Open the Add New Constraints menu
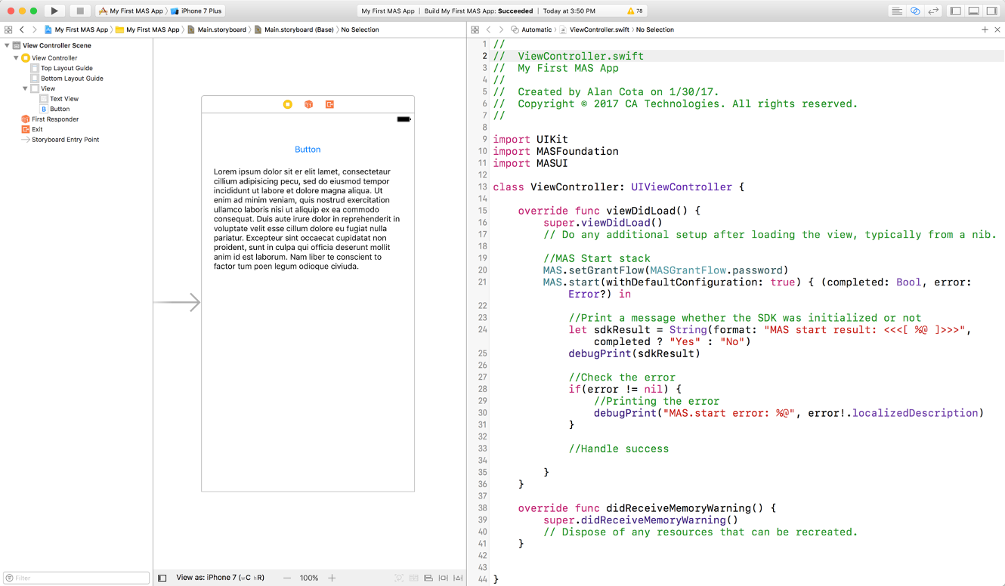Viewport: 1005px width, 586px height. pos(443,578)
